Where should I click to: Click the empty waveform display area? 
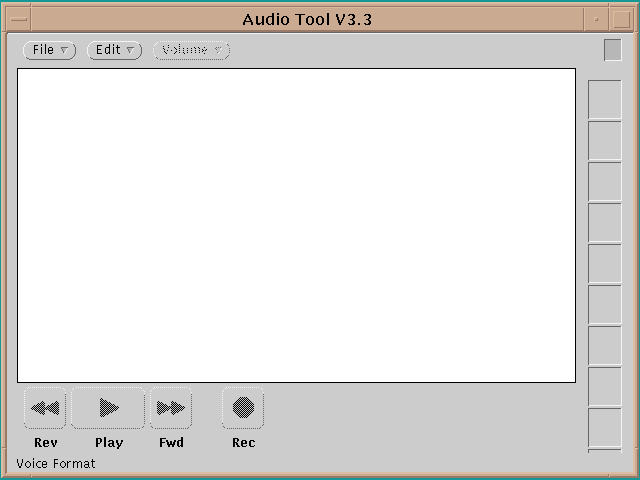click(296, 225)
